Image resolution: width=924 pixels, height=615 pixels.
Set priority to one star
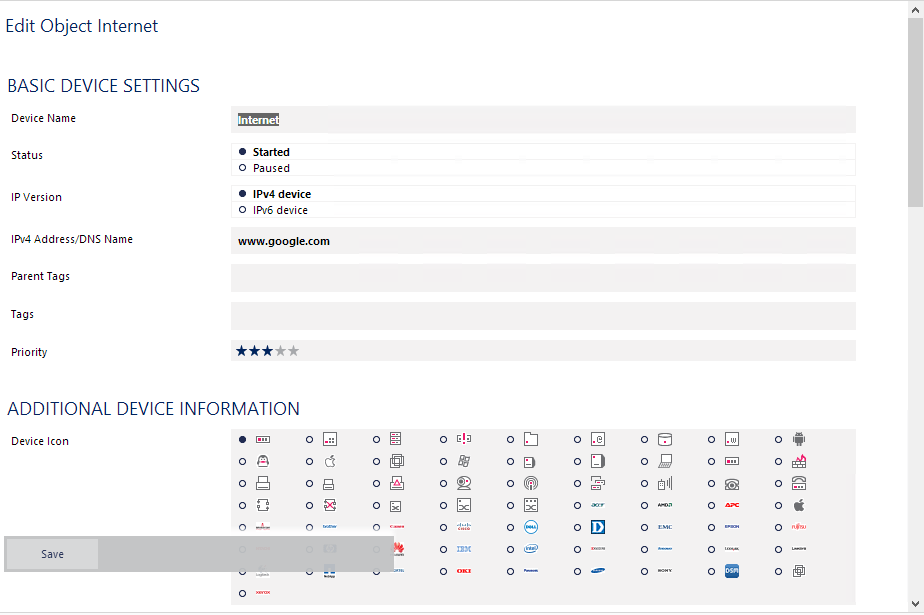tap(241, 351)
